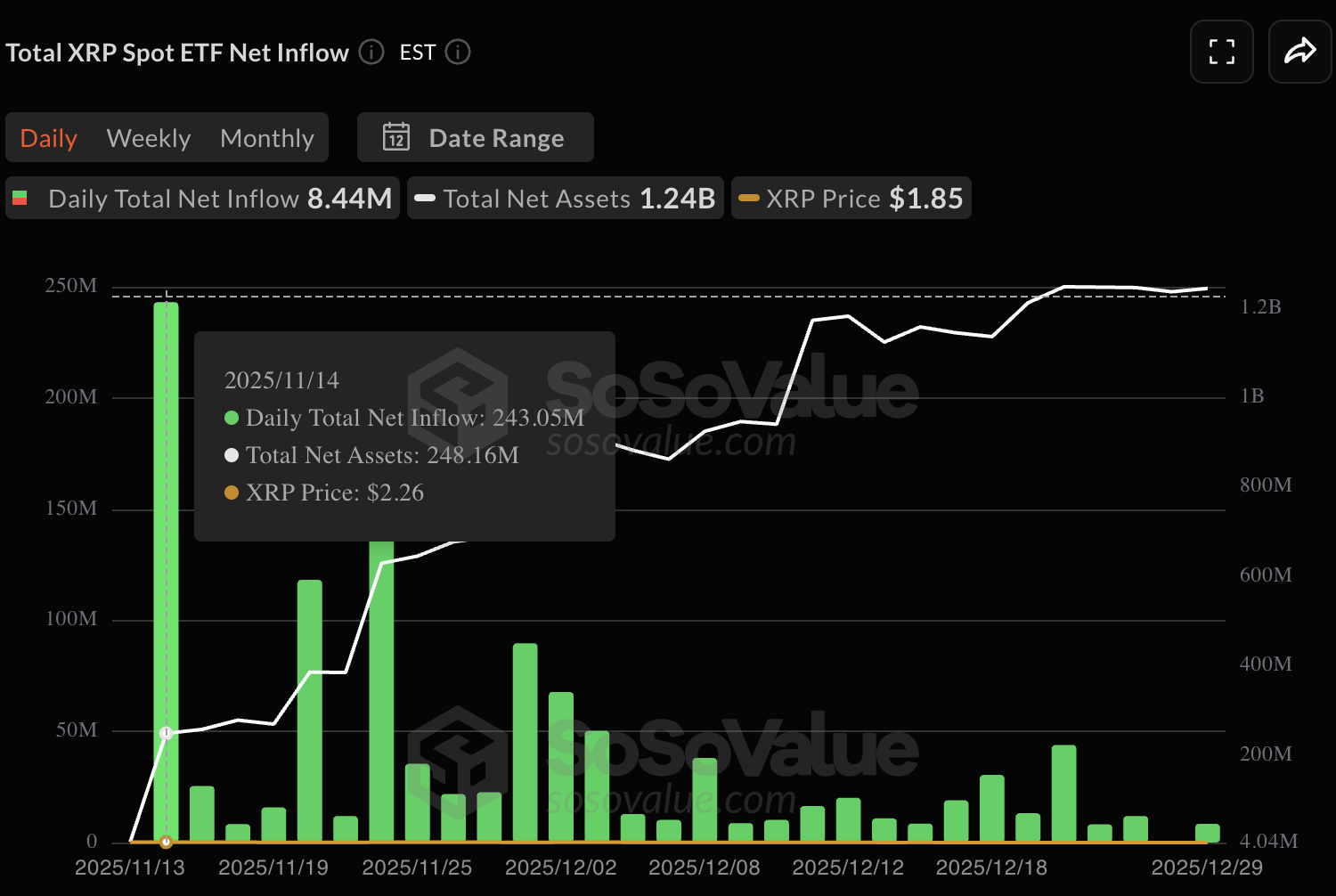Switch to the Monthly view

266,137
